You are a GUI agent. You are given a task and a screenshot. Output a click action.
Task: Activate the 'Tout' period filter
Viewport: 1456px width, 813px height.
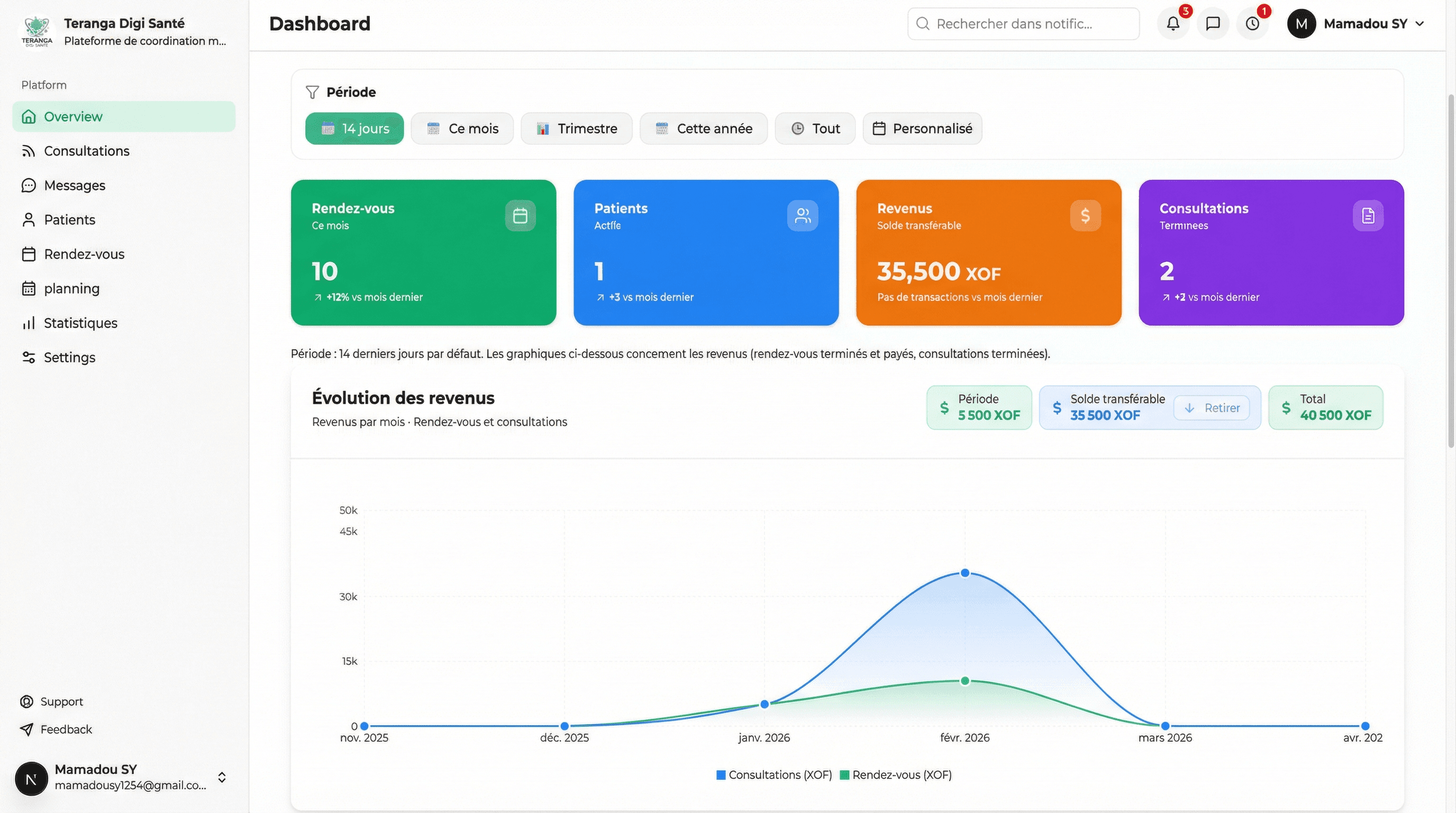(x=814, y=128)
